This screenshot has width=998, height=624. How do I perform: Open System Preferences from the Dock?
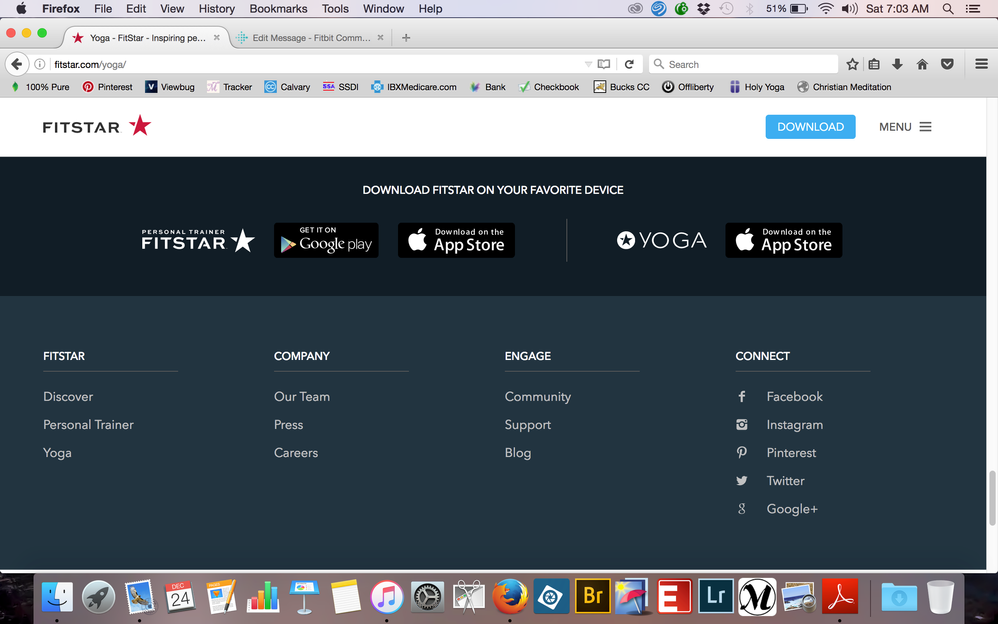pyautogui.click(x=428, y=597)
